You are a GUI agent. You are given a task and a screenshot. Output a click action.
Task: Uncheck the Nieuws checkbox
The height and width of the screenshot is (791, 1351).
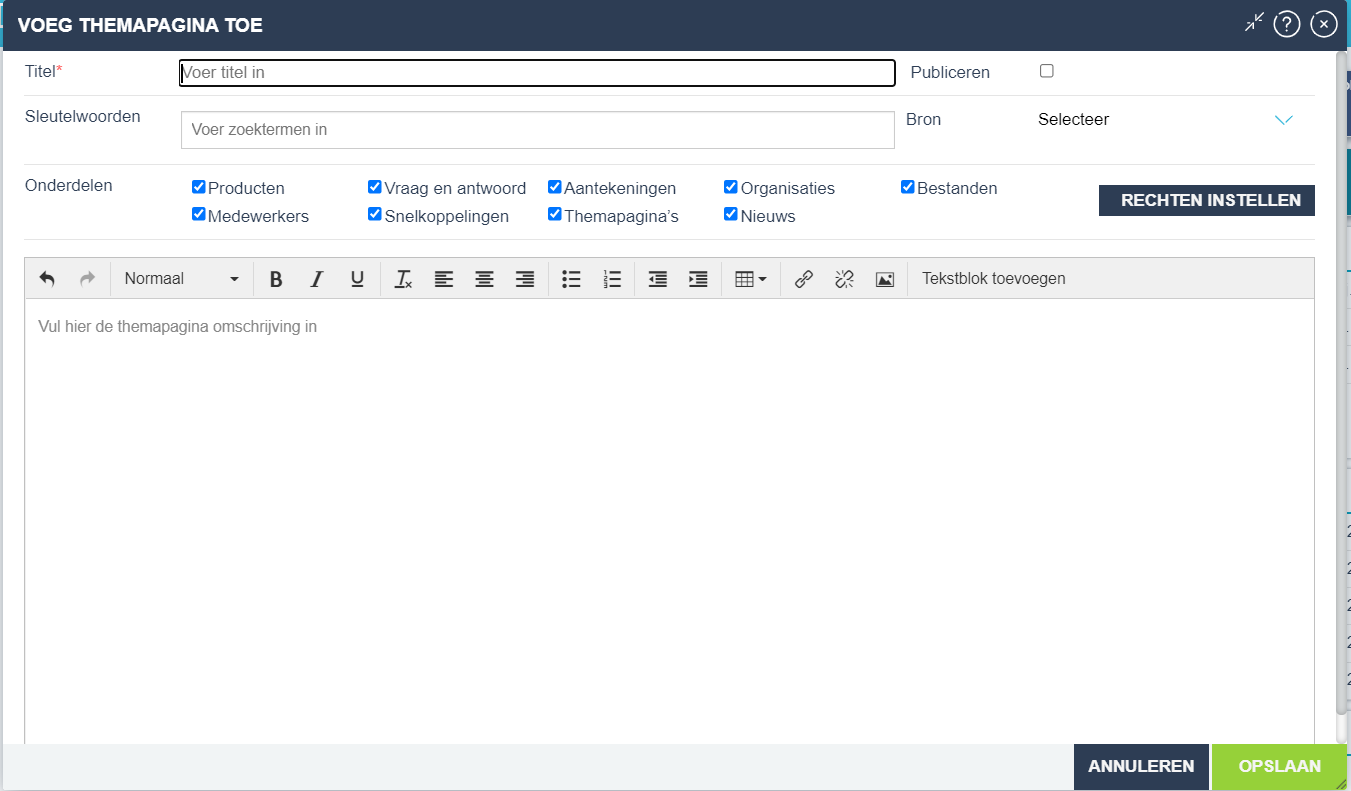point(730,214)
